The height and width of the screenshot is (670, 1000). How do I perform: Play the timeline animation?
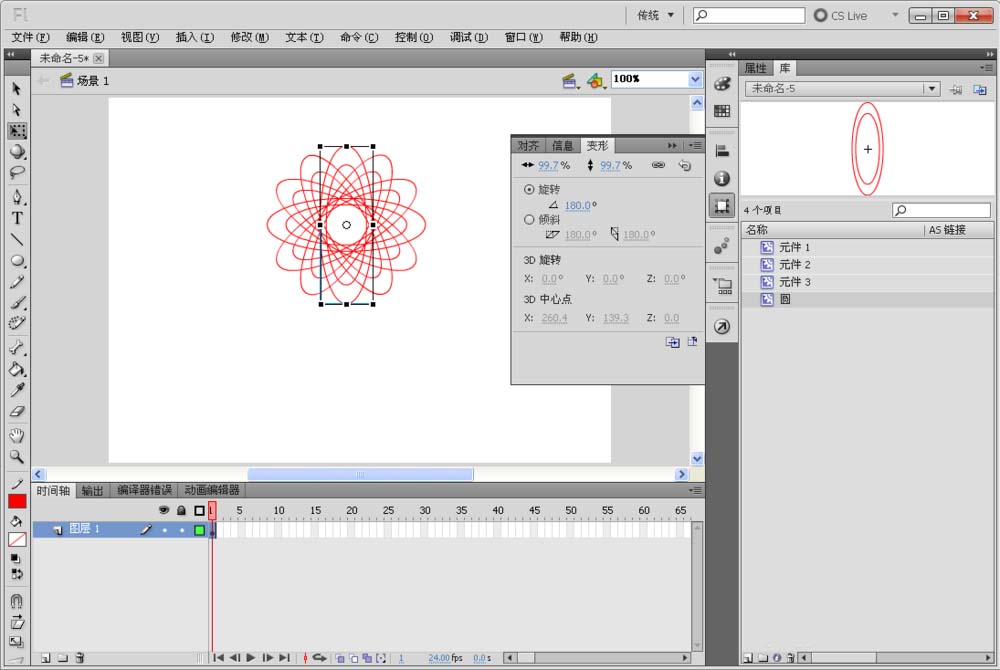(251, 657)
